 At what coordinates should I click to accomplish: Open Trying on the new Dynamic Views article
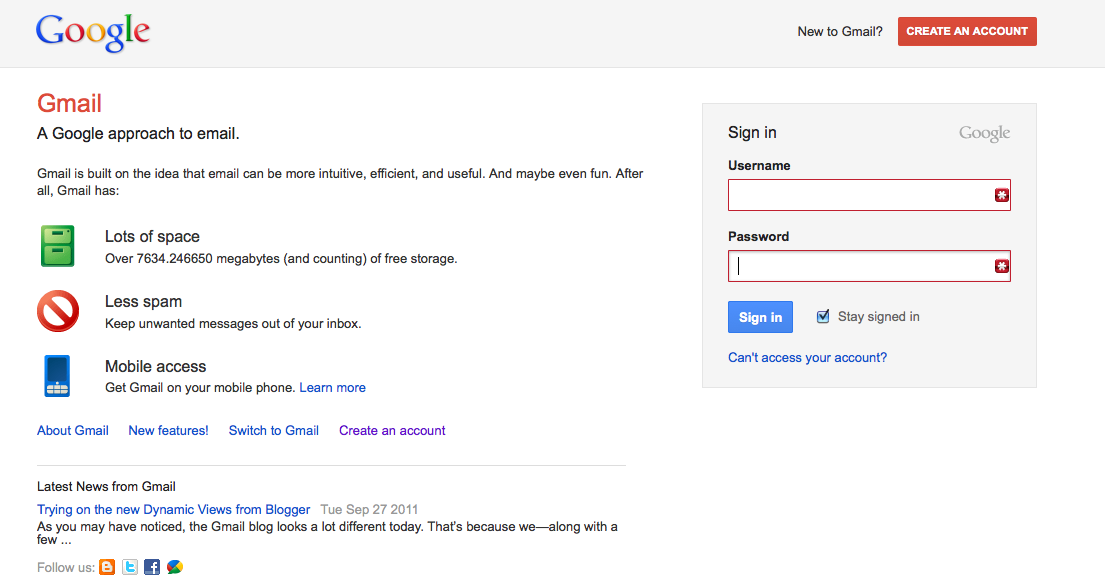click(x=173, y=510)
